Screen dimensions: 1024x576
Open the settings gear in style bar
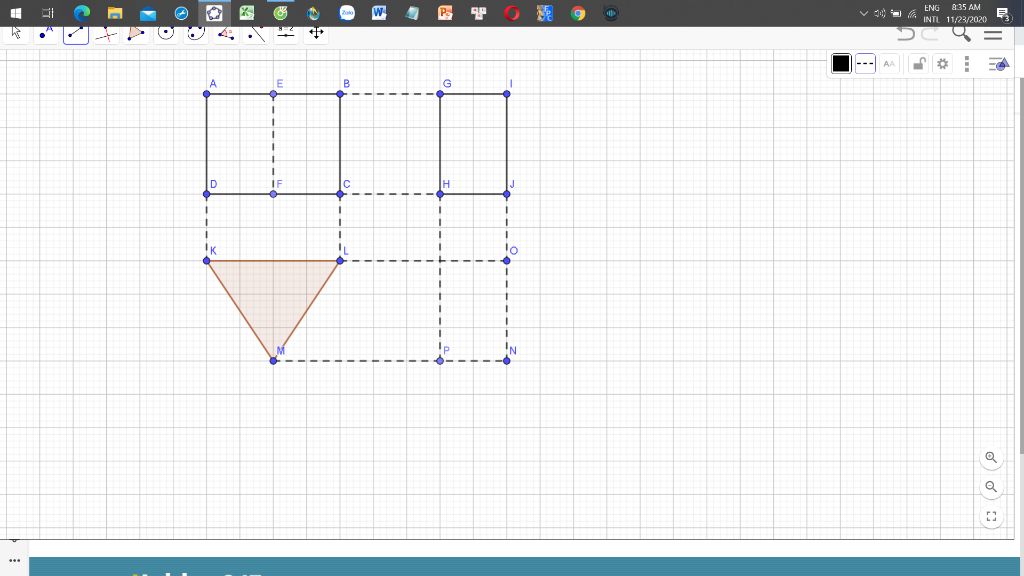tap(942, 63)
